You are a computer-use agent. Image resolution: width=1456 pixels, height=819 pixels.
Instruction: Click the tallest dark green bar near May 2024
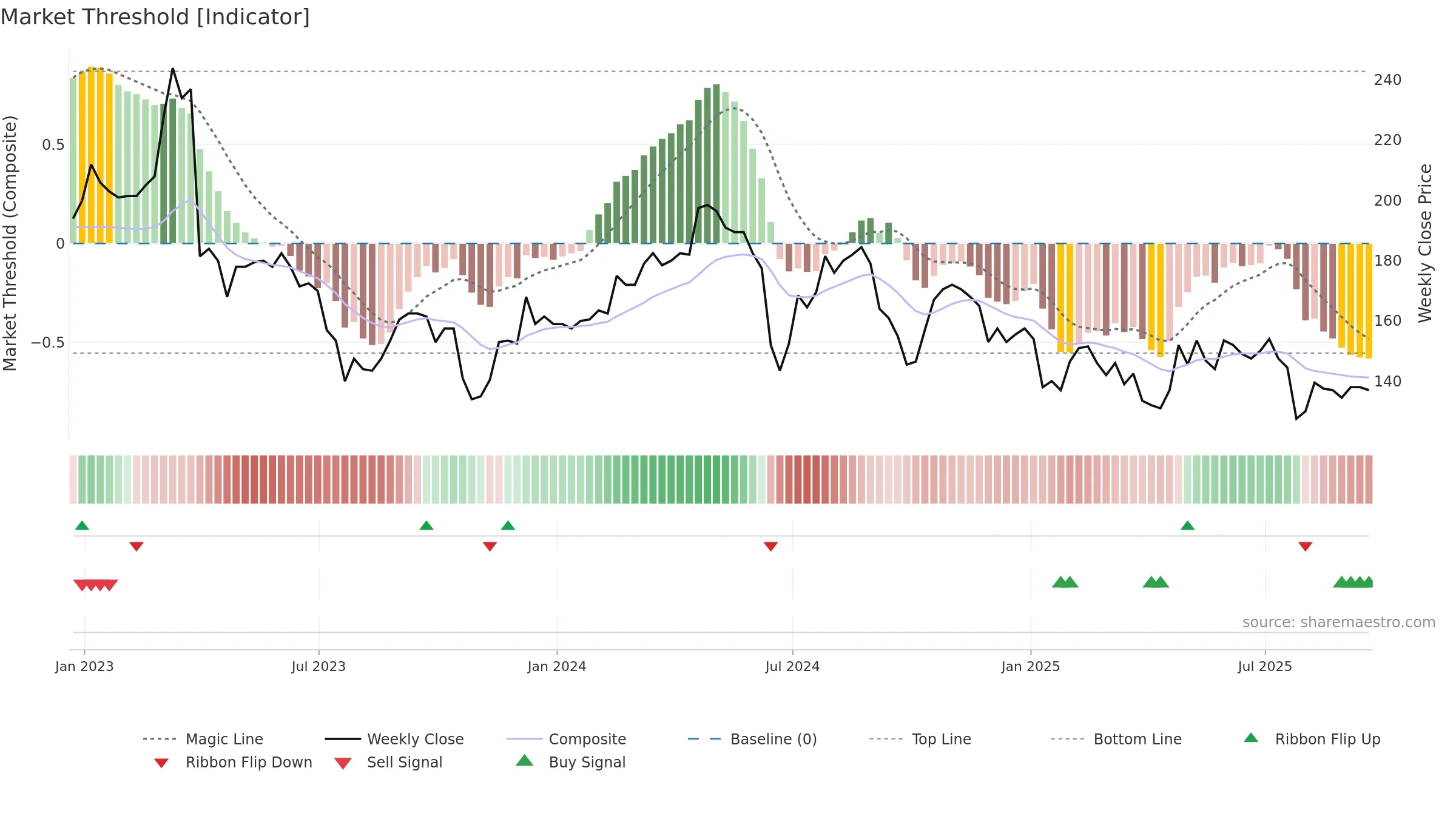(x=716, y=164)
